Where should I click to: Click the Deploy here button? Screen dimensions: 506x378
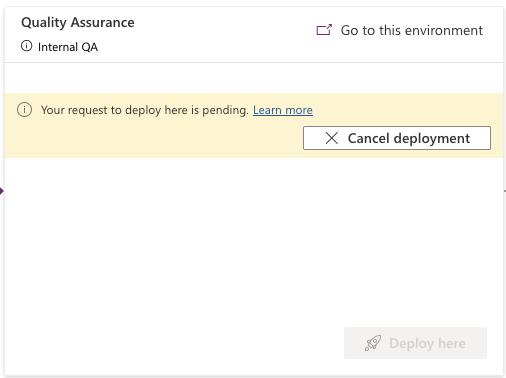point(415,343)
